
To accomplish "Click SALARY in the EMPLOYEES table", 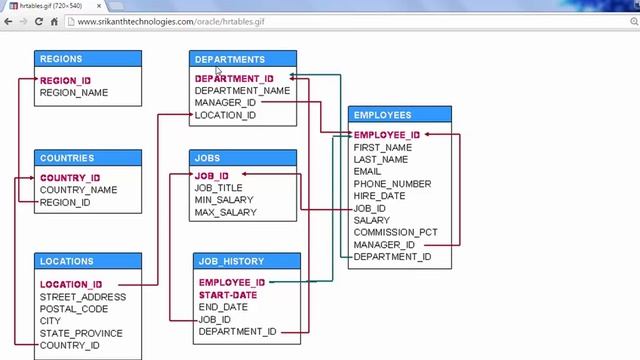I will (371, 220).
